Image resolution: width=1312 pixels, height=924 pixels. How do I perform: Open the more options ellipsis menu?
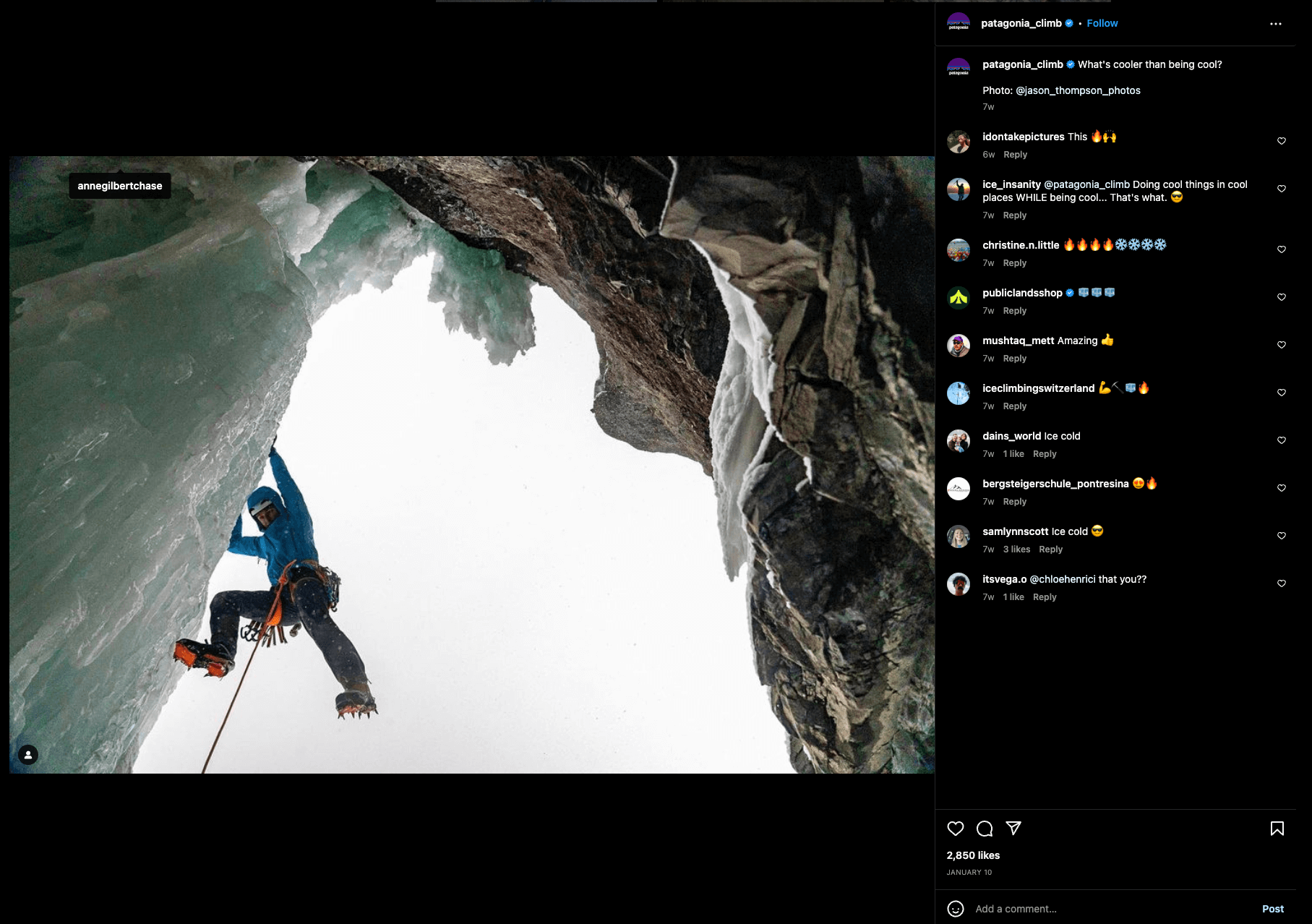click(1275, 24)
